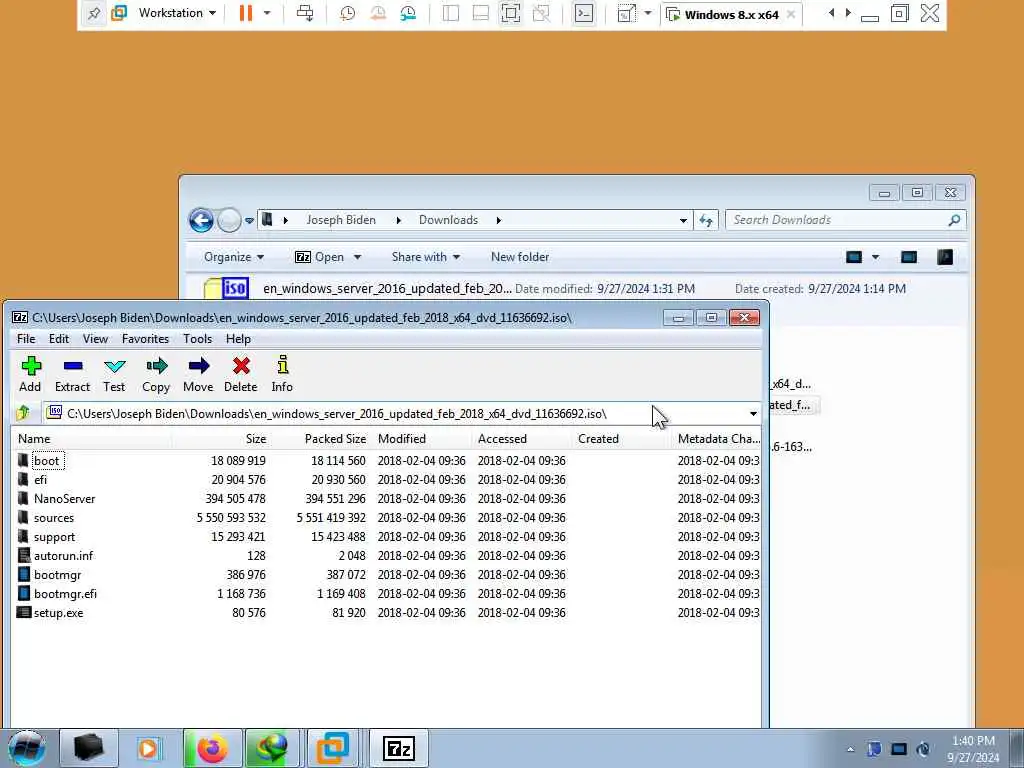Viewport: 1024px width, 768px height.
Task: Open the VMware console view icon
Action: pyautogui.click(x=584, y=13)
